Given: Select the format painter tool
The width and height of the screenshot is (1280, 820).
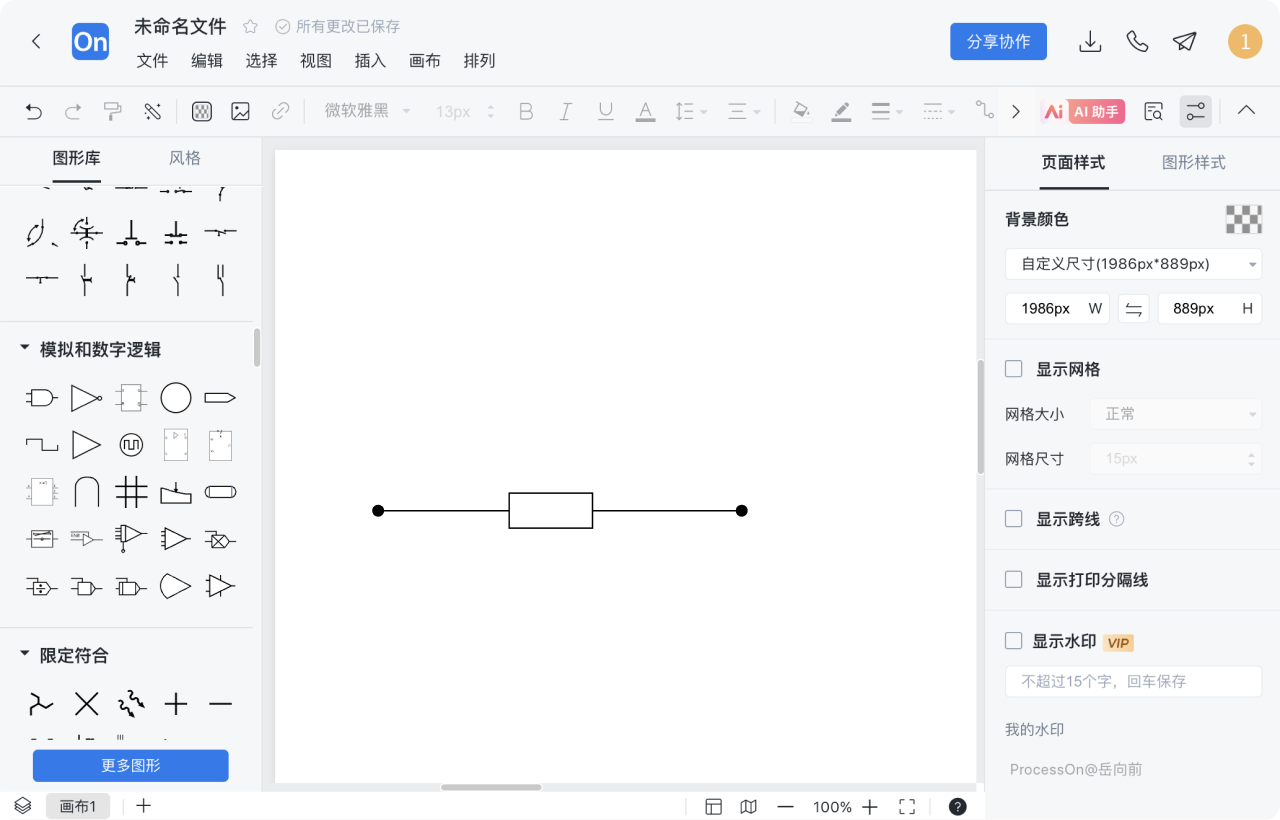Looking at the screenshot, I should pos(113,111).
